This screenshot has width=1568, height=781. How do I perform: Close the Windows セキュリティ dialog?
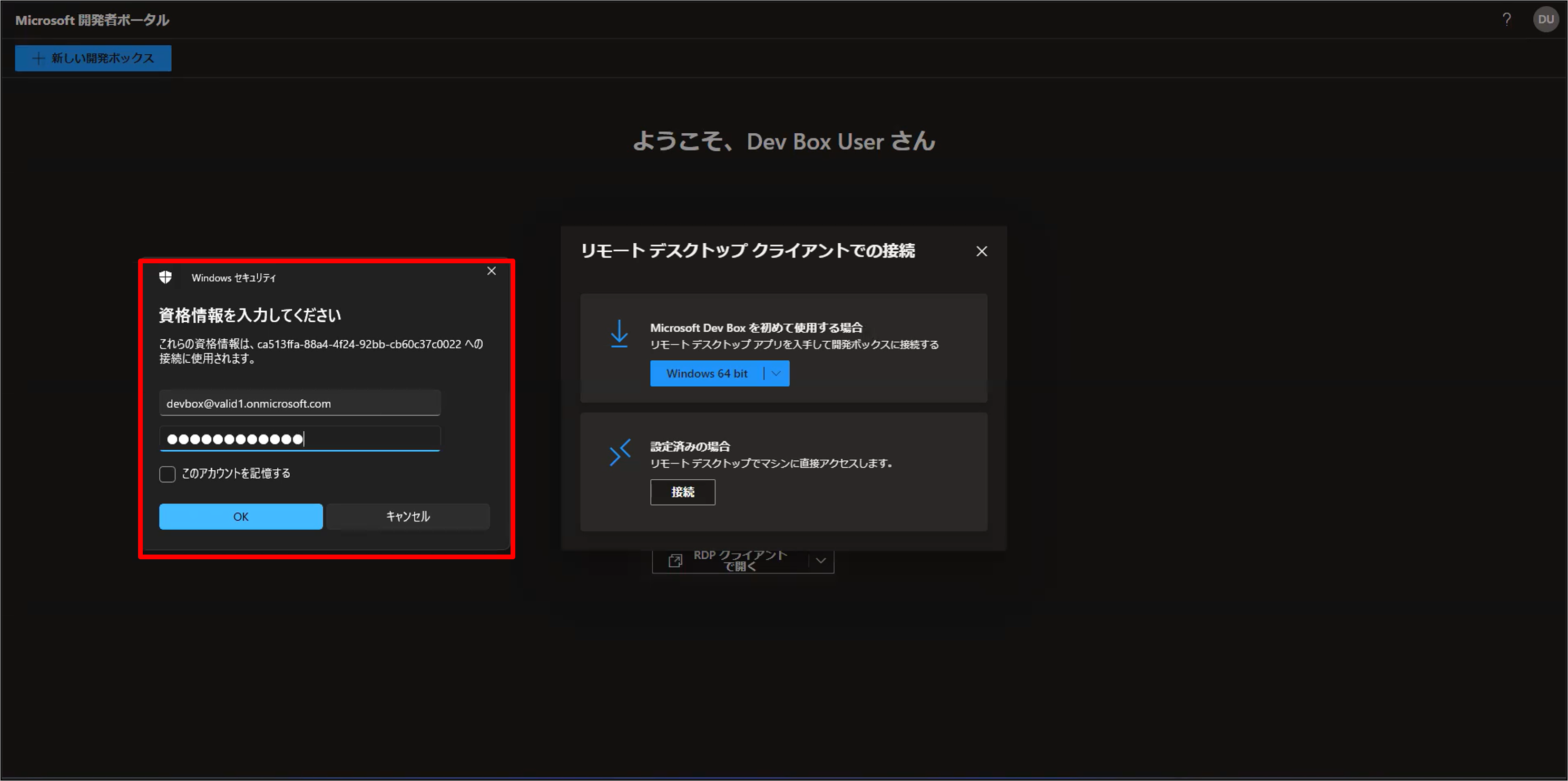point(491,271)
